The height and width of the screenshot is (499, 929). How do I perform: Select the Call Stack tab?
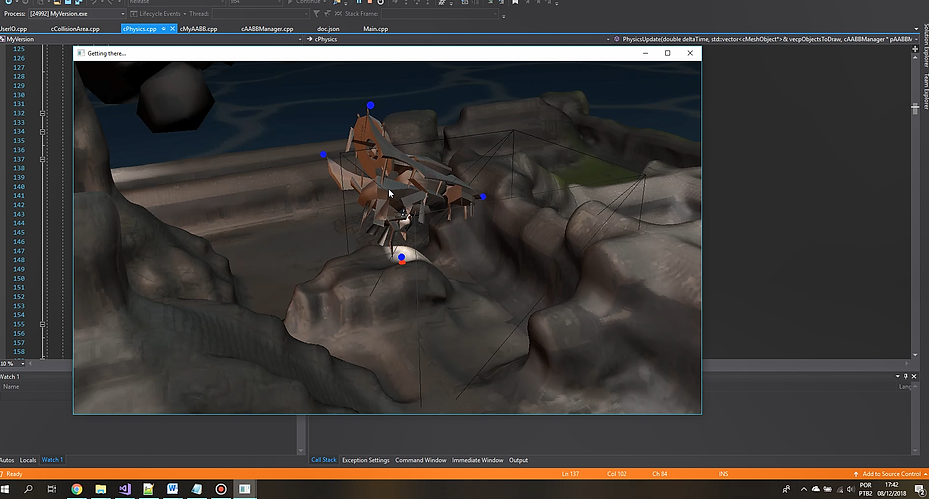pos(323,460)
